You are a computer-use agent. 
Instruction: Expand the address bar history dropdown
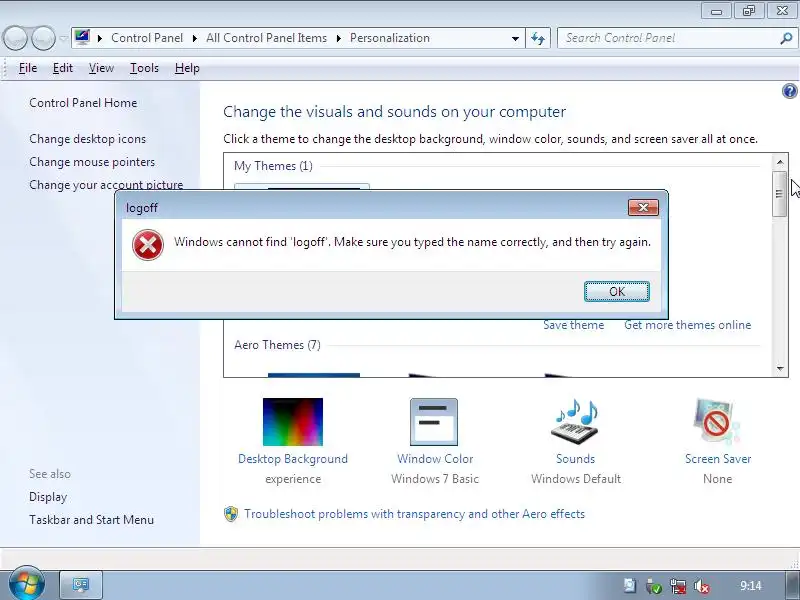(515, 38)
